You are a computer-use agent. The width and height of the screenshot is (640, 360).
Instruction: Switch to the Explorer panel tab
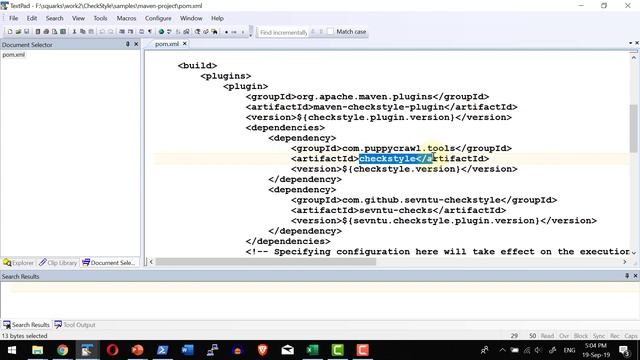click(x=18, y=262)
